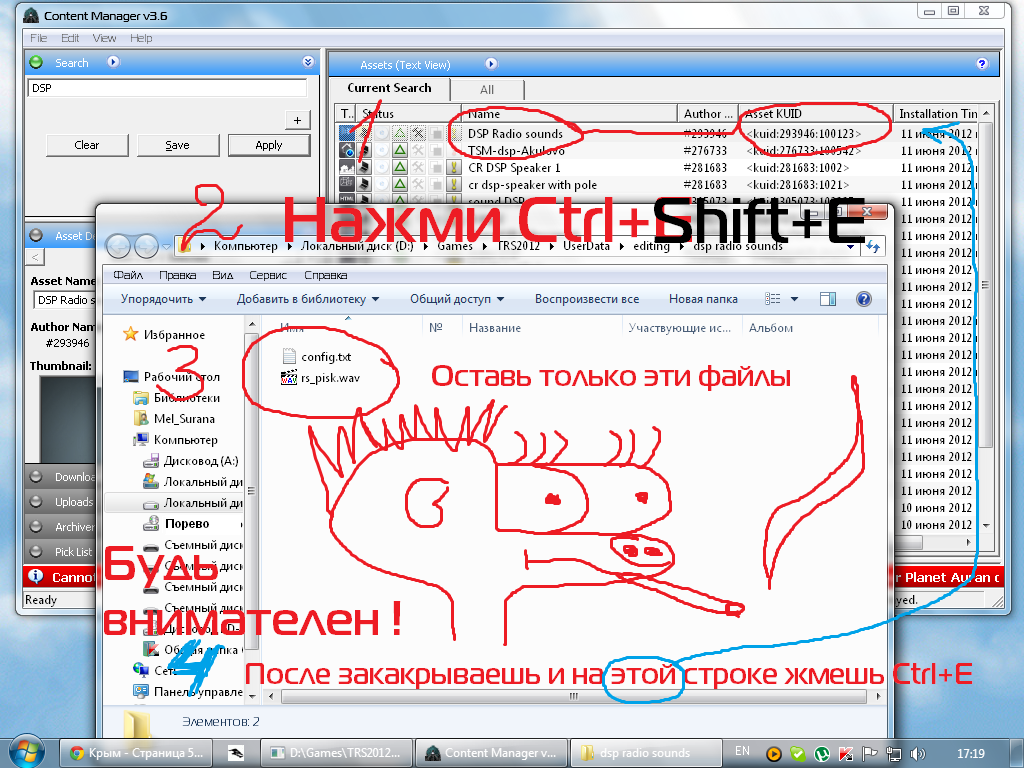Open Сервис menu in Explorer
This screenshot has height=768, width=1024.
pos(268,275)
